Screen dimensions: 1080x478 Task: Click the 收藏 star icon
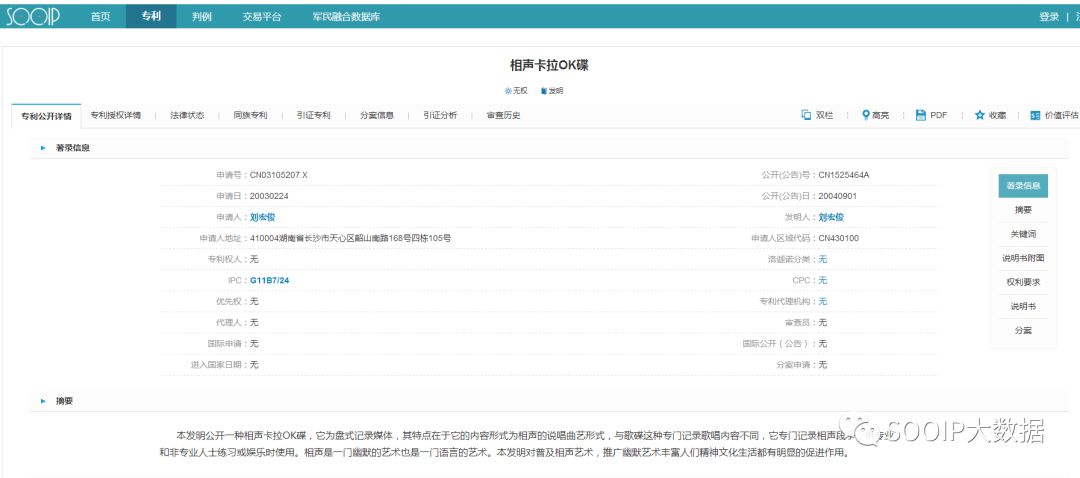pos(979,115)
